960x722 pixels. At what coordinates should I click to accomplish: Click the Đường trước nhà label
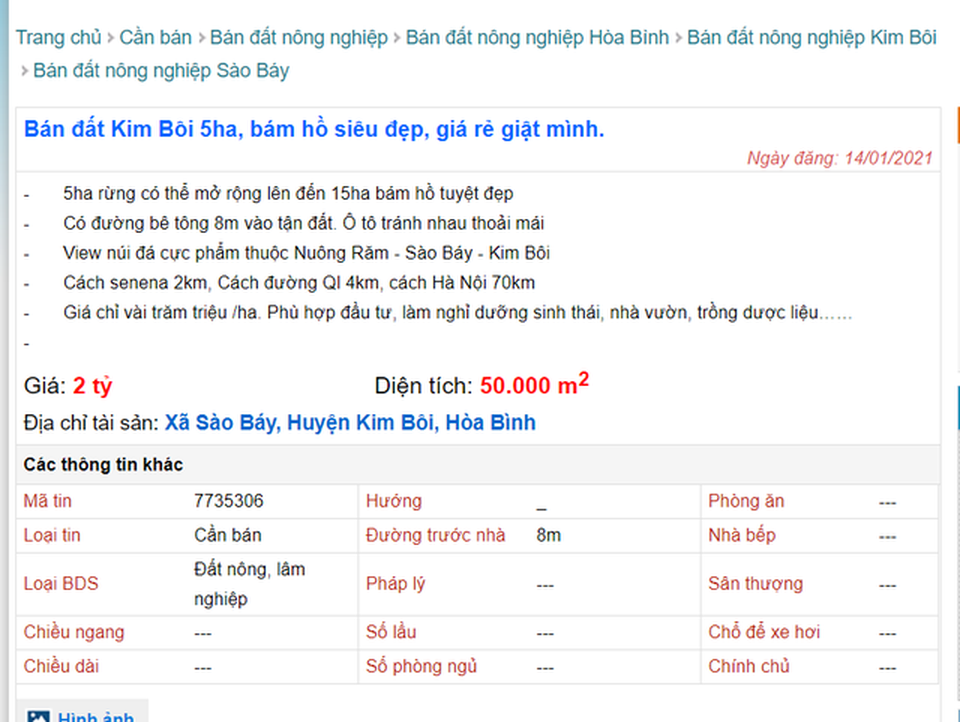pos(435,535)
